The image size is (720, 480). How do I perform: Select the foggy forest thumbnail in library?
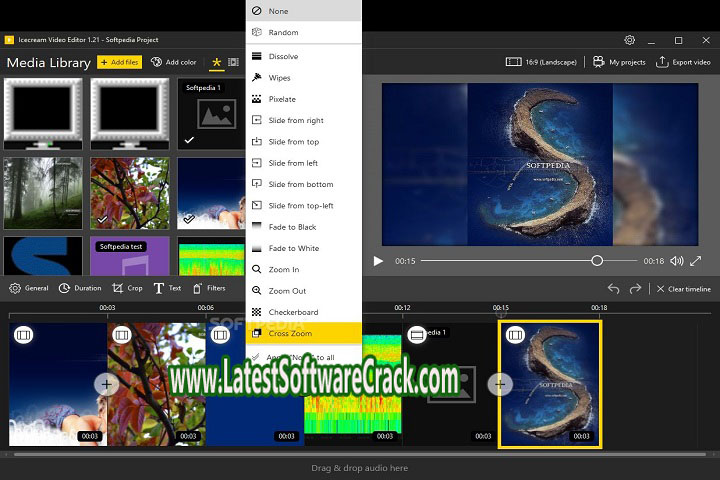point(43,193)
